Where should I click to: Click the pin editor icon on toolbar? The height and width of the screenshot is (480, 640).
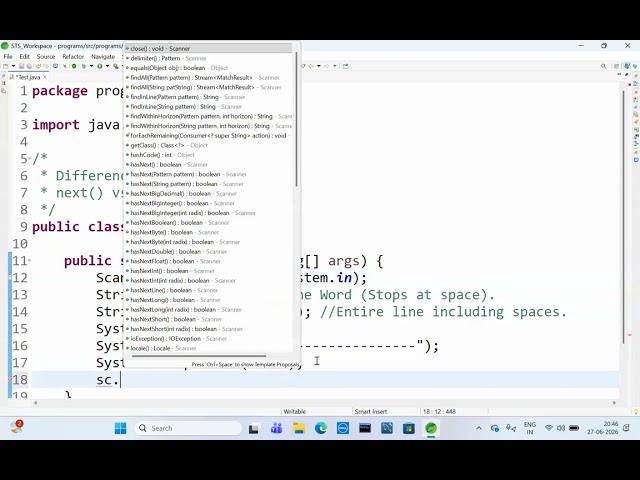(345, 66)
